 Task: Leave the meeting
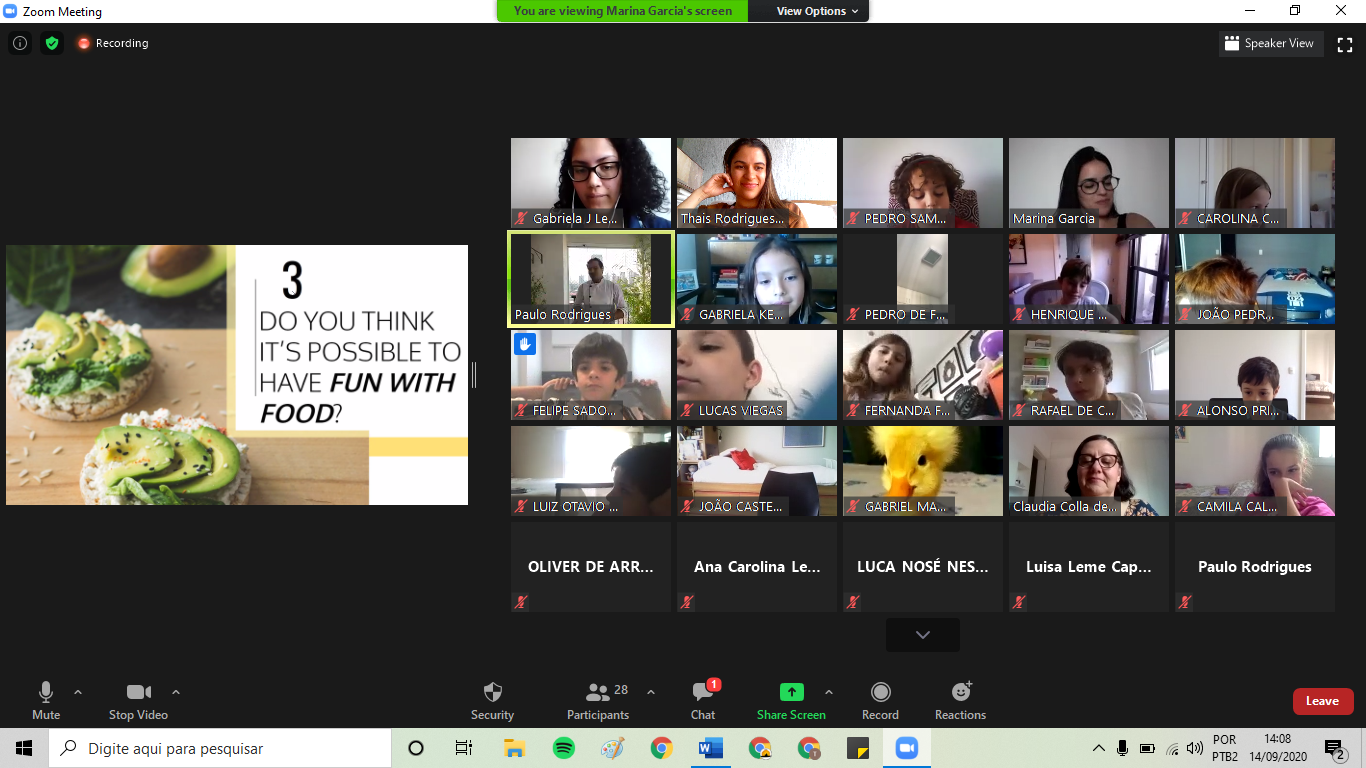tap(1322, 701)
